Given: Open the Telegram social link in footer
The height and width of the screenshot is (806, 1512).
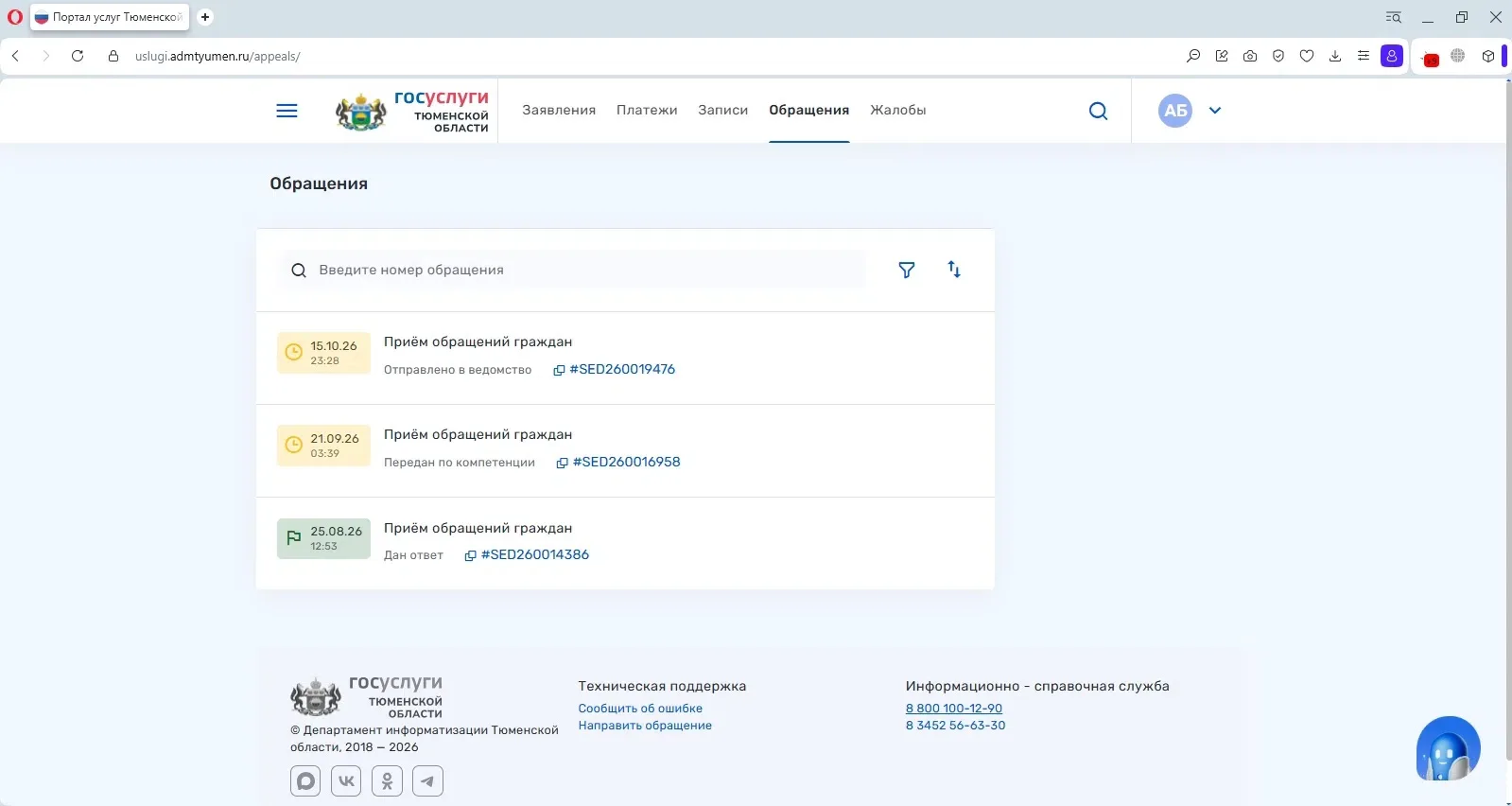Looking at the screenshot, I should coord(428,781).
